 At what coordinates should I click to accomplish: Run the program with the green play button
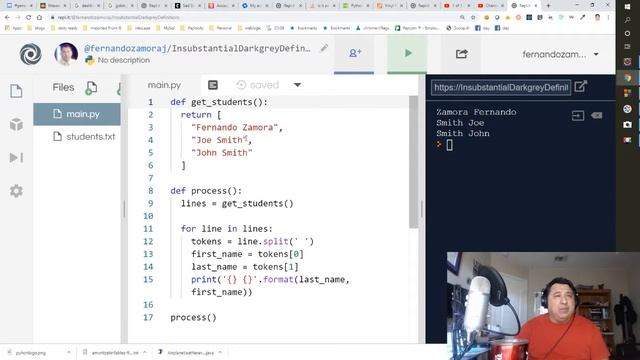pos(407,53)
